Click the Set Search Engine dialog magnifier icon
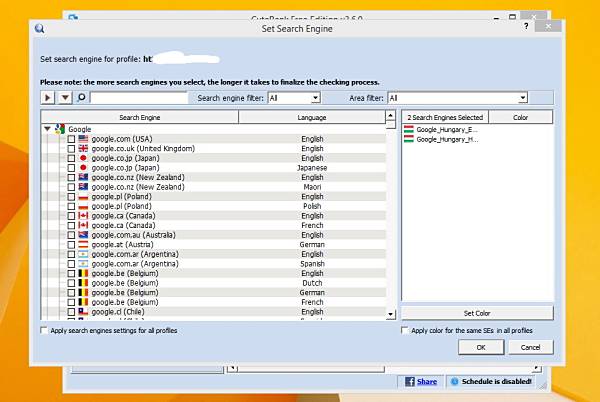 (x=39, y=28)
